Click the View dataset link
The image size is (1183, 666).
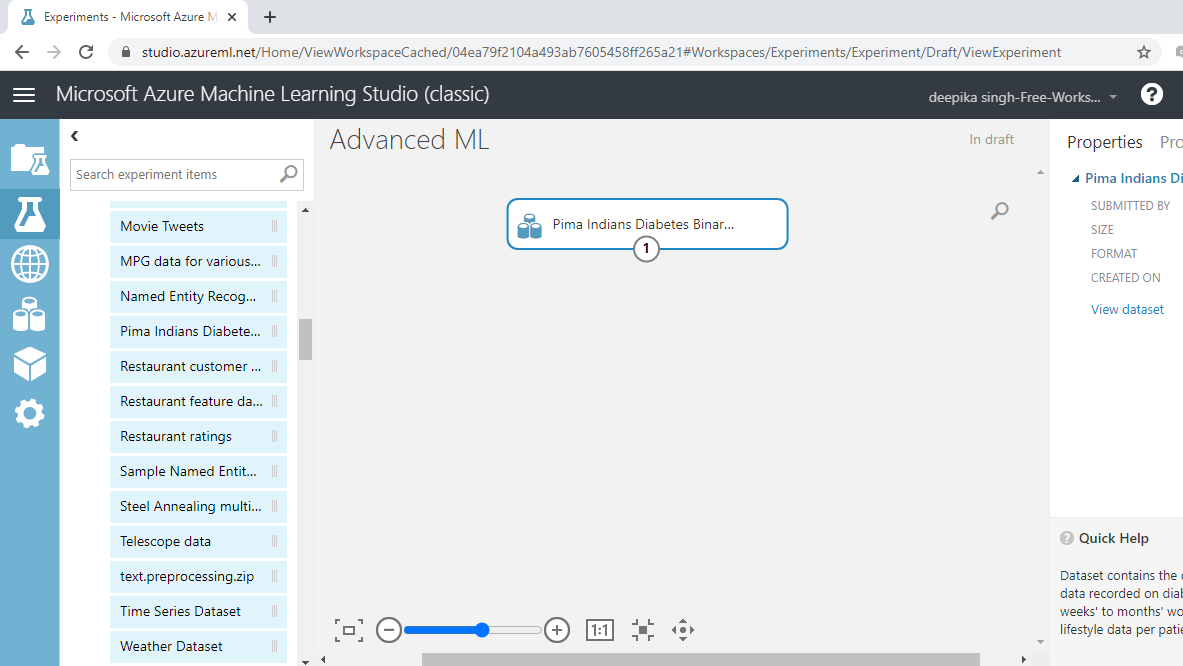1127,309
